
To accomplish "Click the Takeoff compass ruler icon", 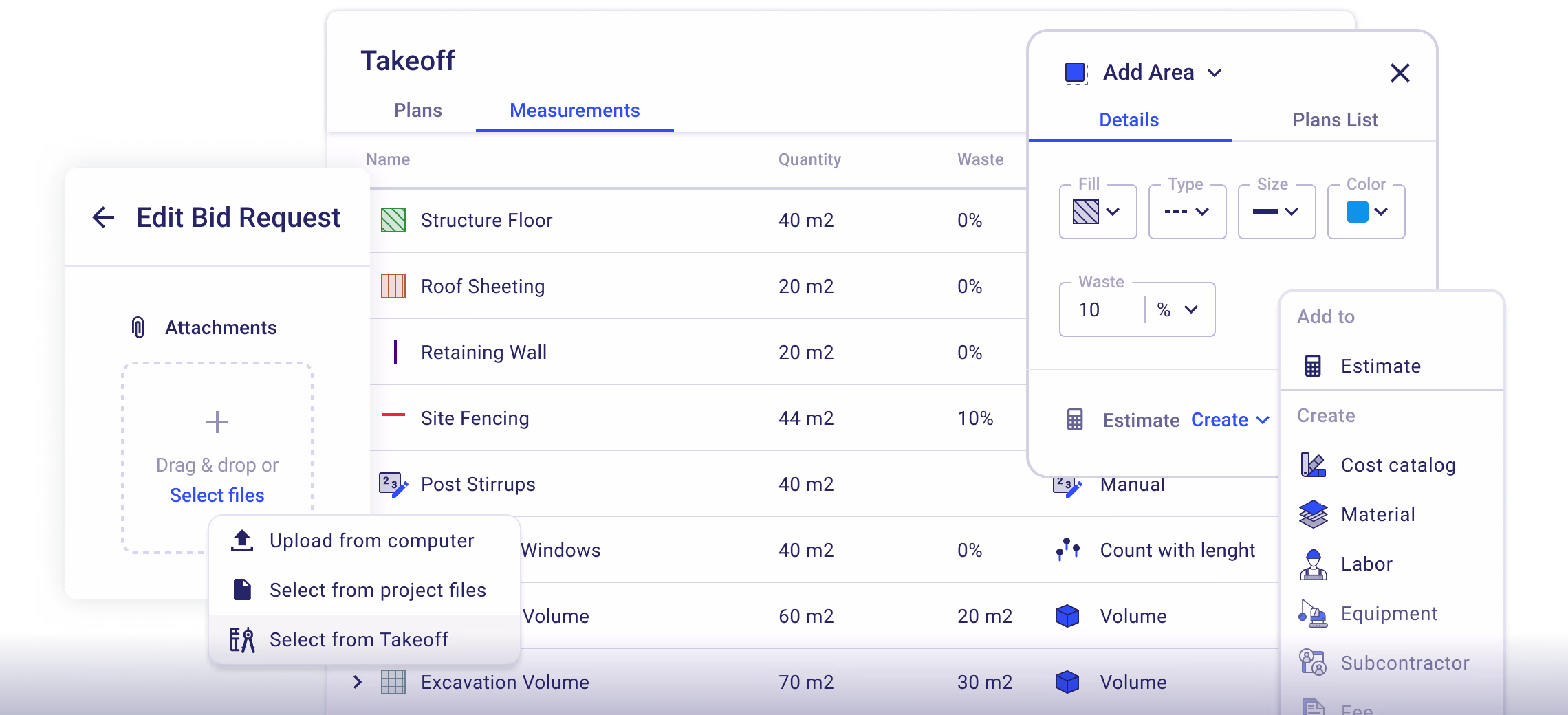I will tap(242, 639).
